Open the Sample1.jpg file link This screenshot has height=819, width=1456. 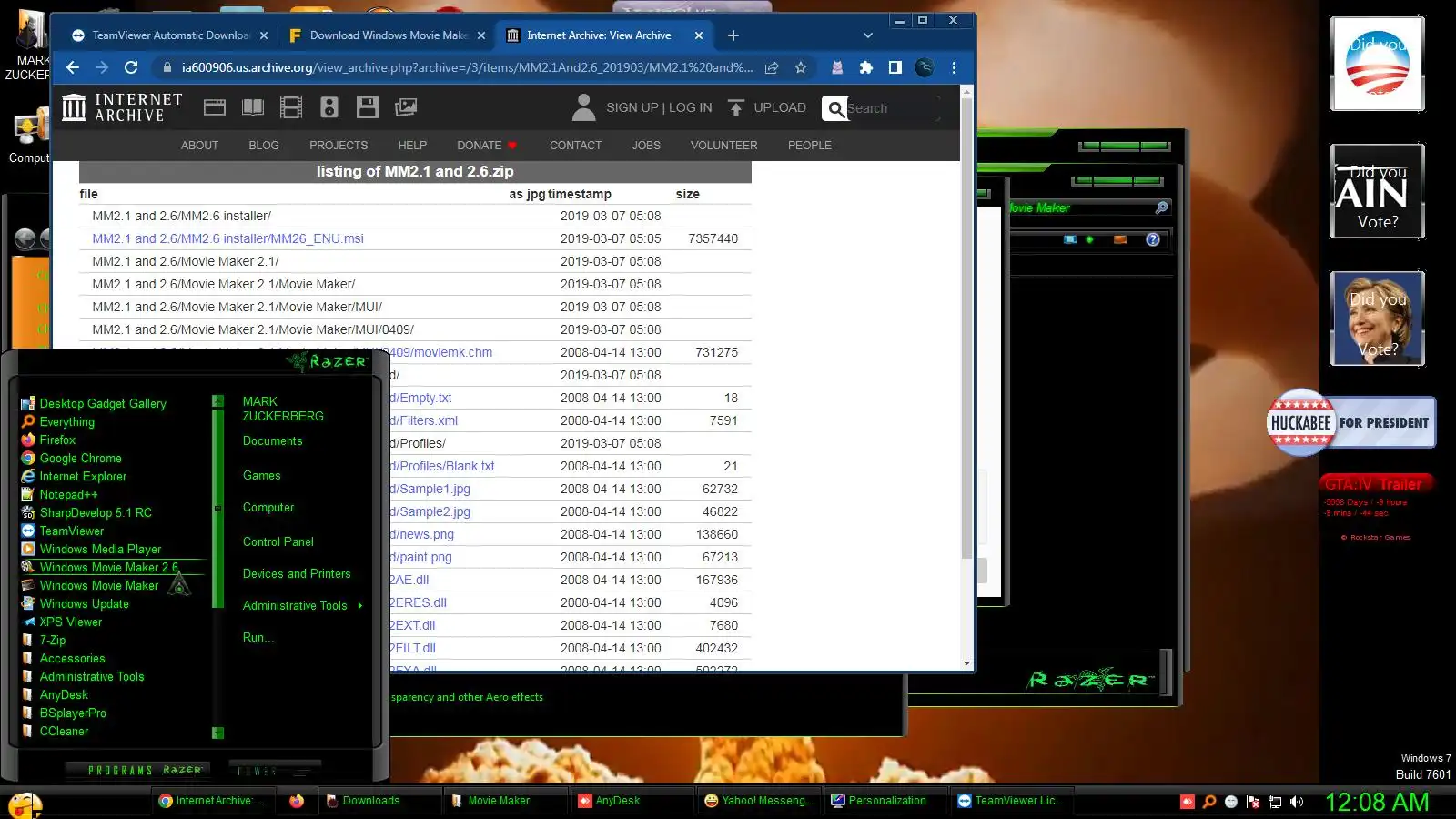430,489
